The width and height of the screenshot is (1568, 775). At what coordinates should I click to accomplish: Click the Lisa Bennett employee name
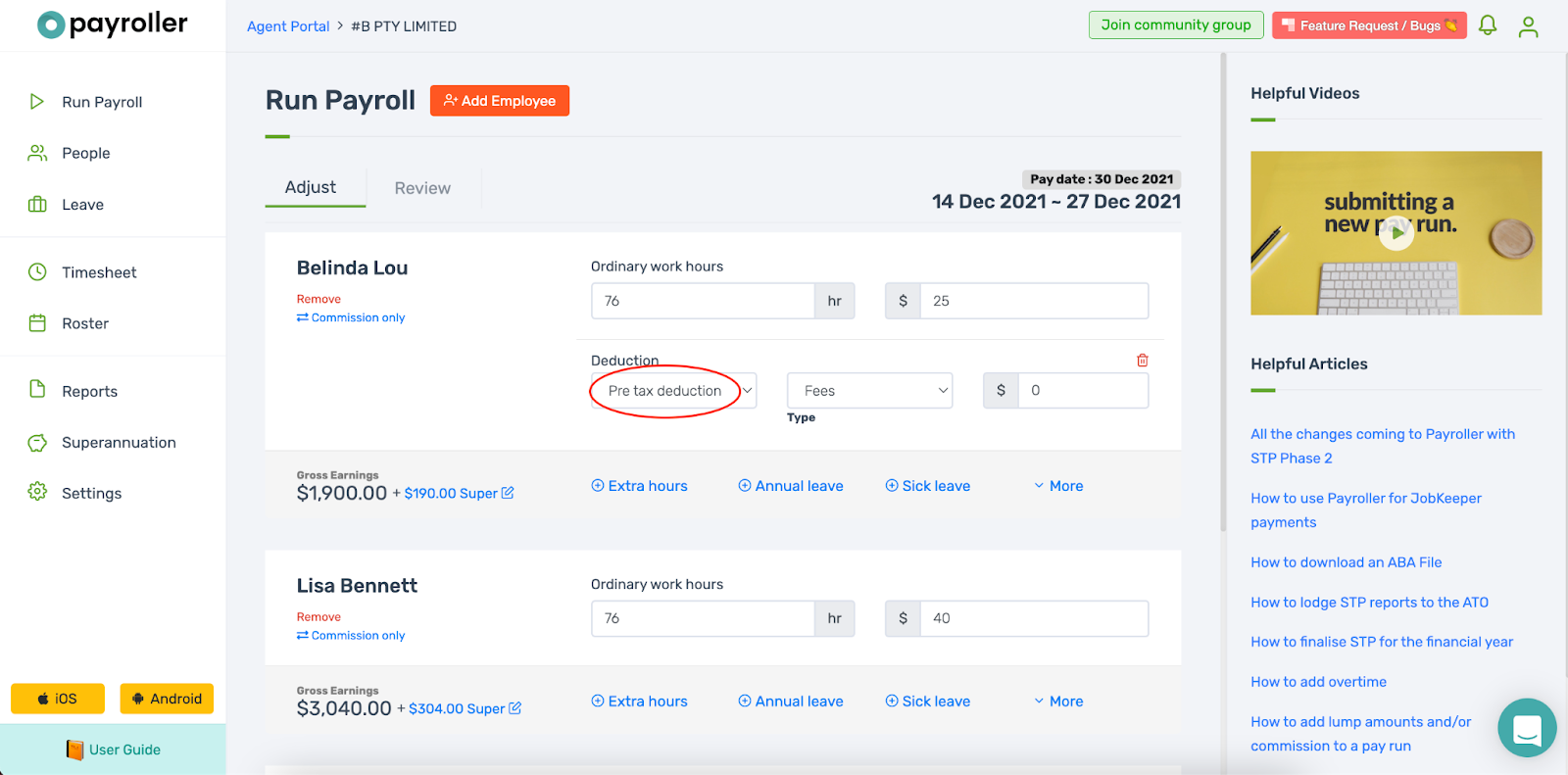pos(357,586)
